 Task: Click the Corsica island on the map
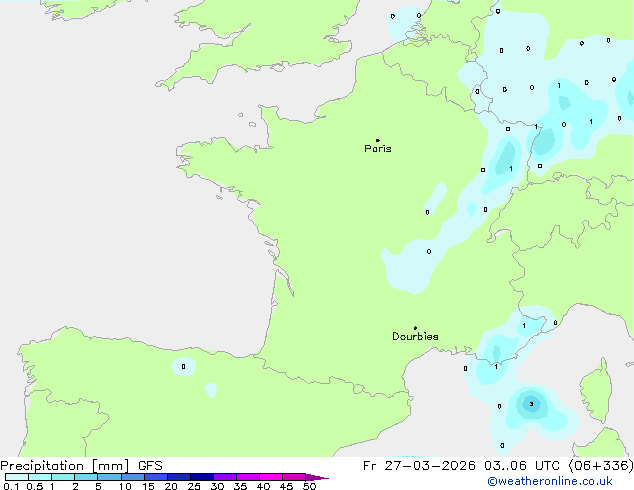[597, 391]
